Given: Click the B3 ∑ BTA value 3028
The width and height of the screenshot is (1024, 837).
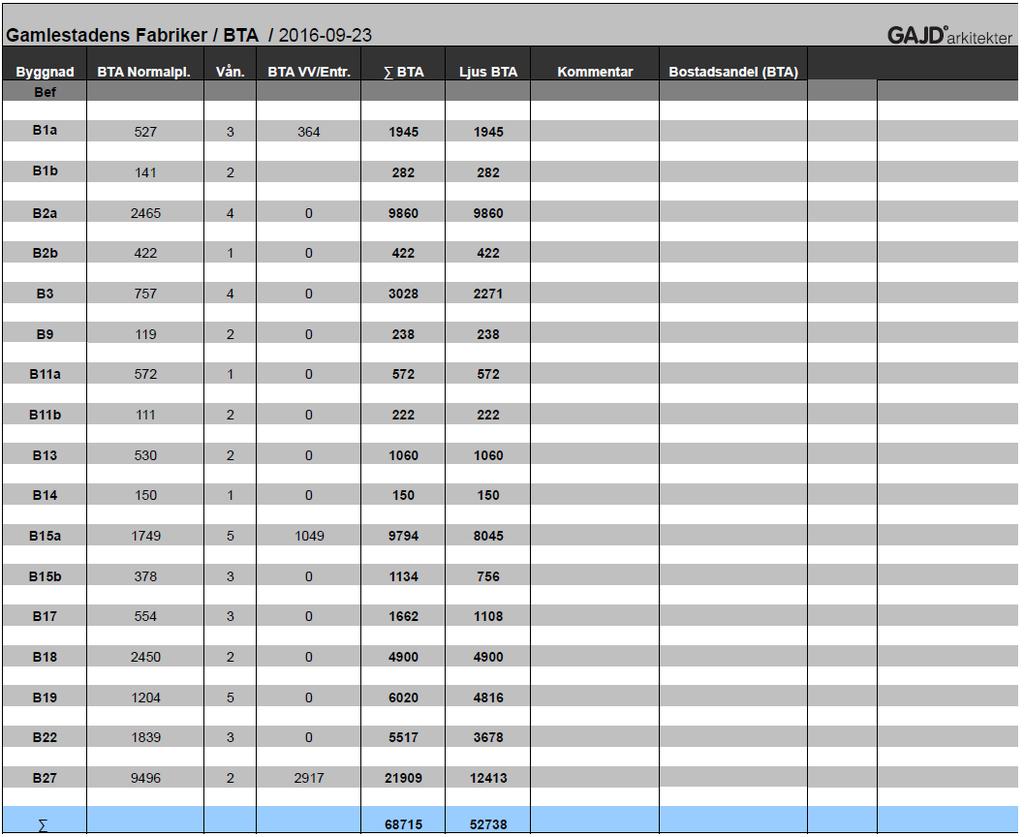Looking at the screenshot, I should [404, 294].
